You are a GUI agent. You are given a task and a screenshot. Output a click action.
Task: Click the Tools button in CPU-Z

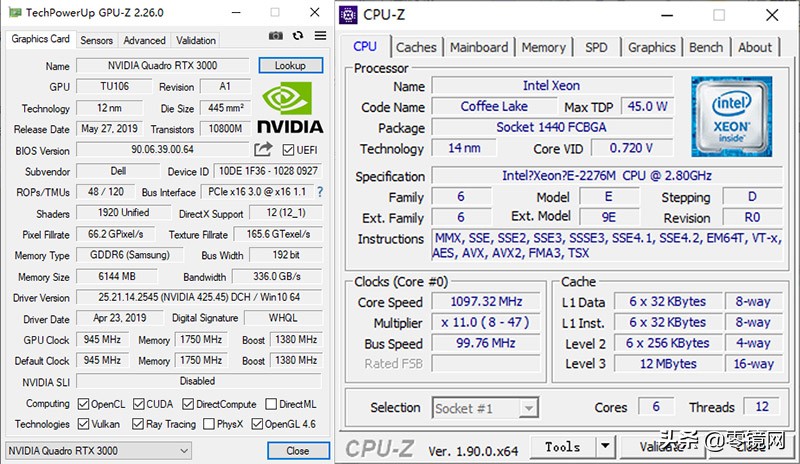563,447
